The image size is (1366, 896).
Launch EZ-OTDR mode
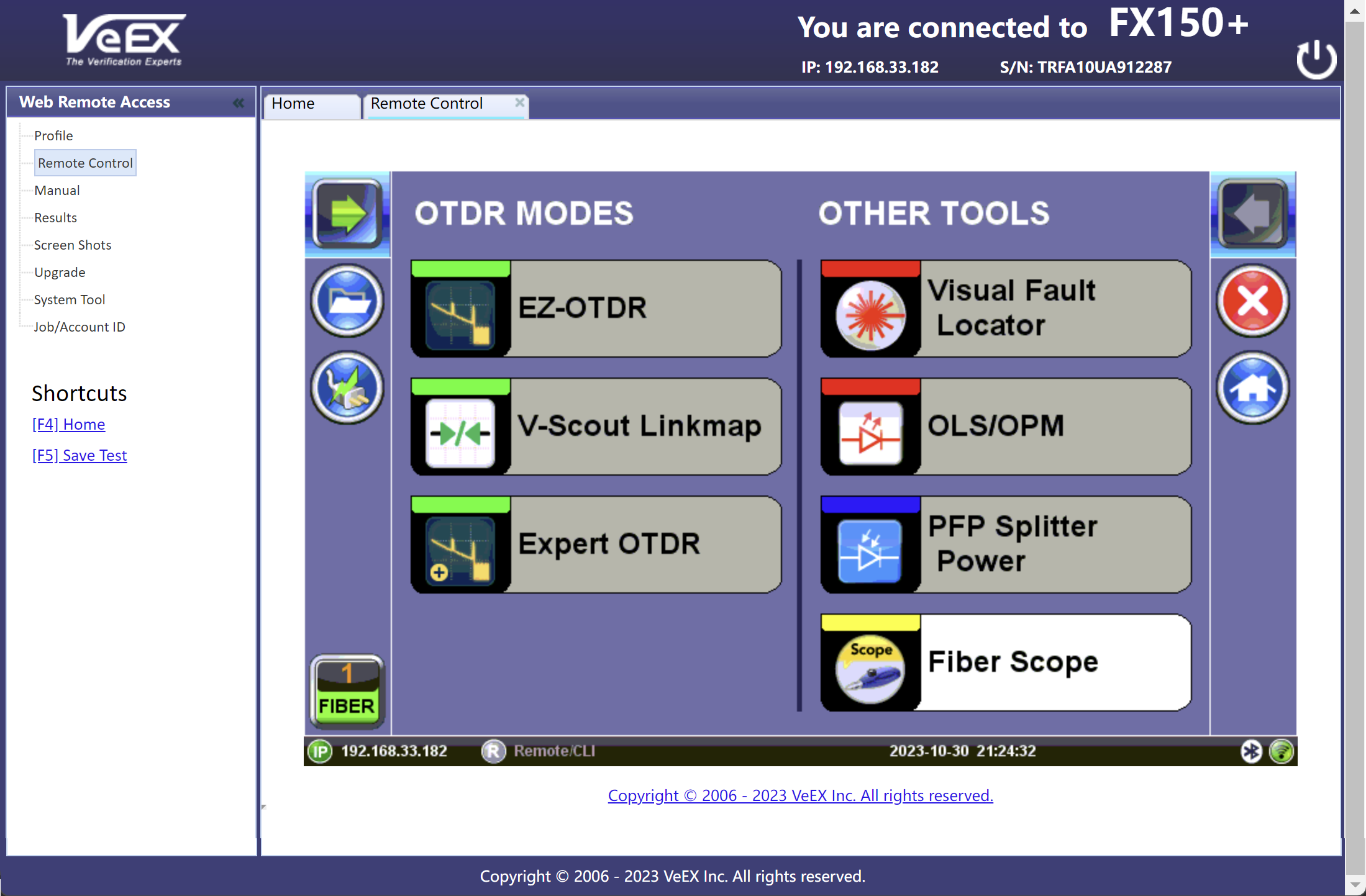click(596, 309)
